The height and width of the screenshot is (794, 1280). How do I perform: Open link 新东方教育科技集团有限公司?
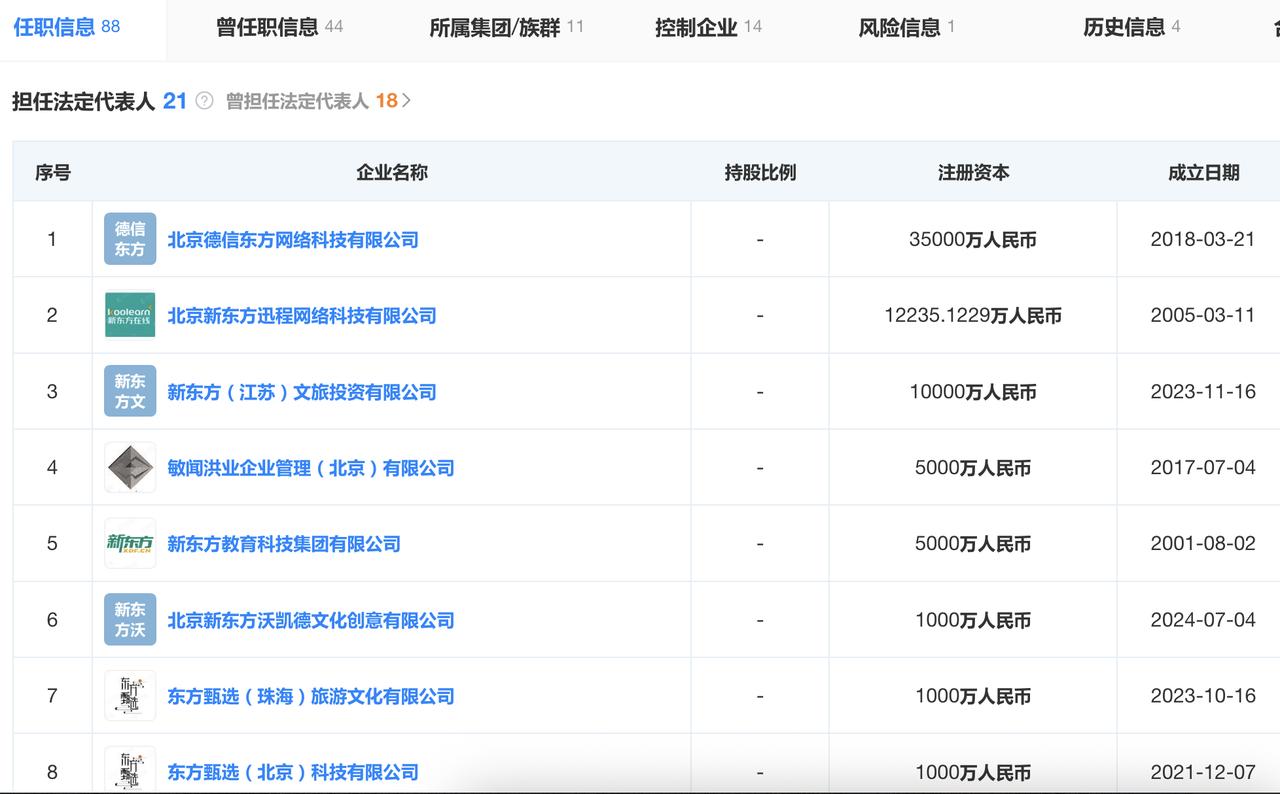click(x=284, y=544)
